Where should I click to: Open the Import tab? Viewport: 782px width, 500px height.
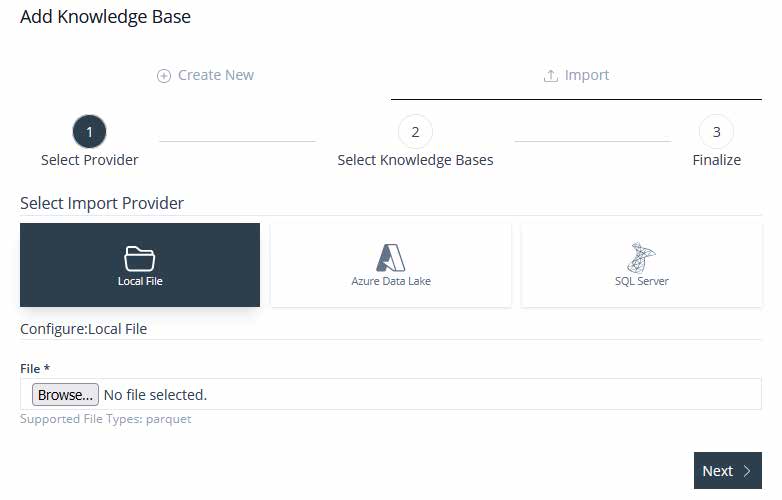(577, 75)
